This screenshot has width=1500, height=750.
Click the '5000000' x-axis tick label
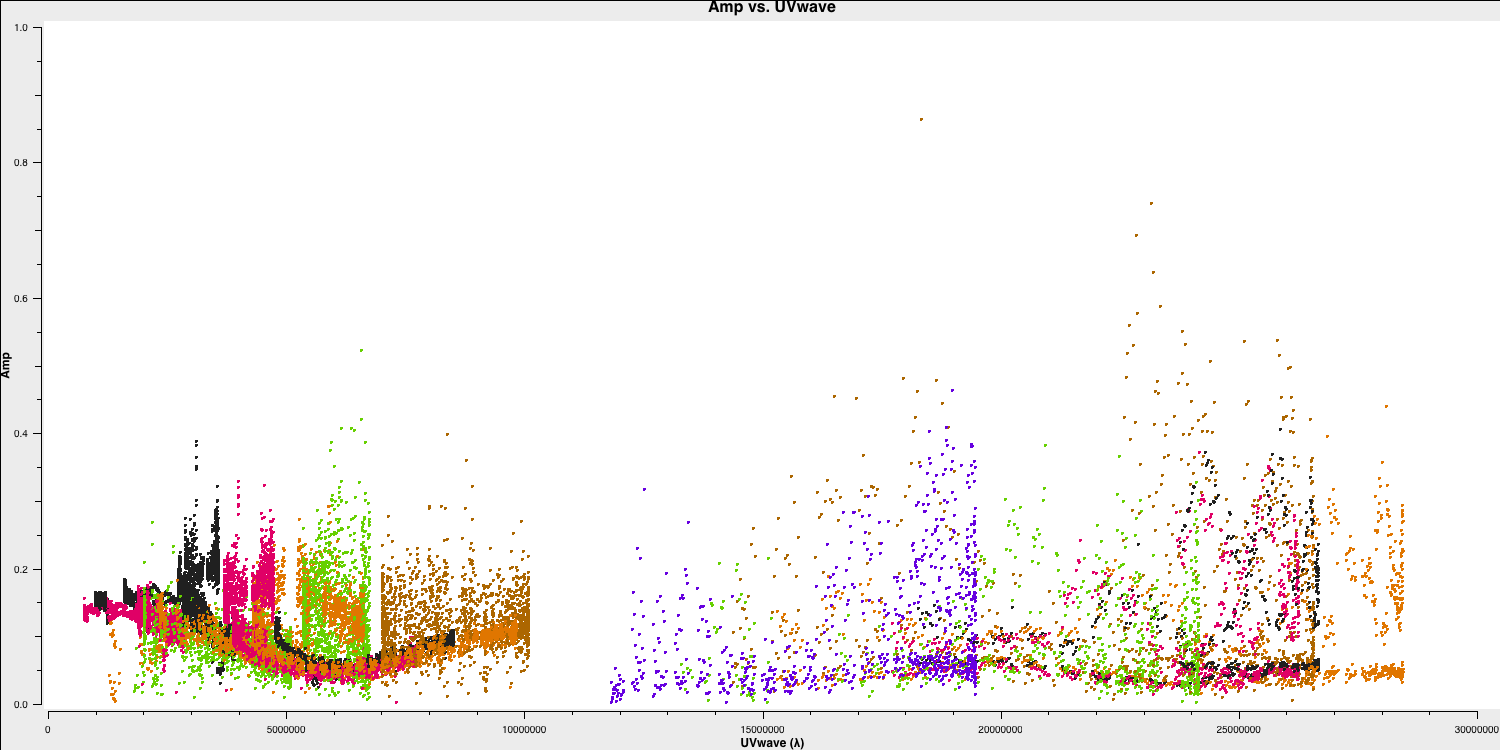[x=286, y=730]
